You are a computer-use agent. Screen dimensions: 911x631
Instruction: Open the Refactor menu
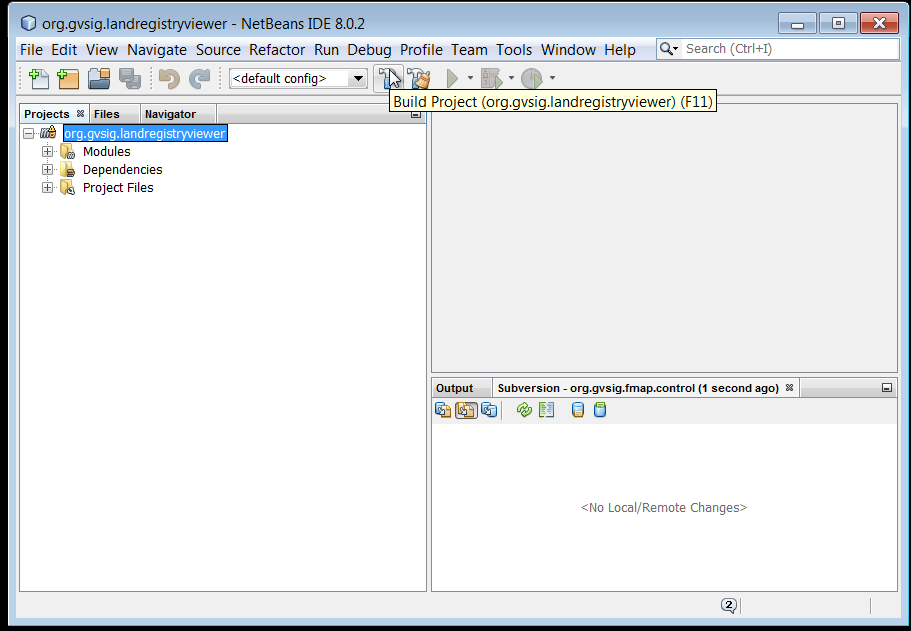277,49
